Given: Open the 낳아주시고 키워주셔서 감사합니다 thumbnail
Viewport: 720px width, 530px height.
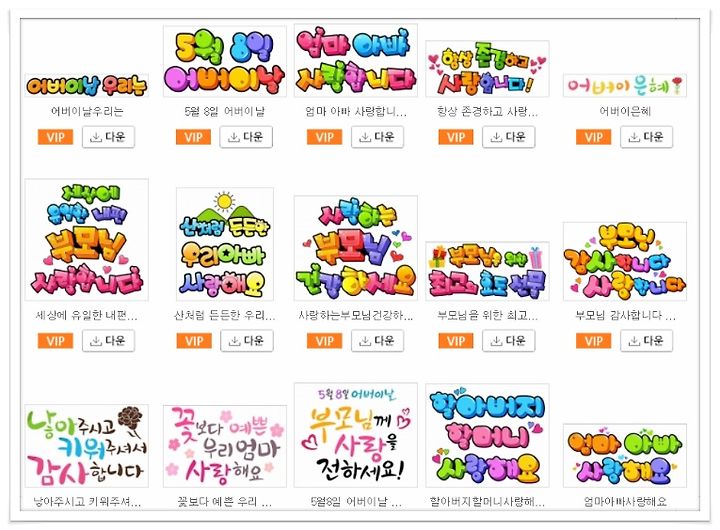Looking at the screenshot, I should tap(87, 445).
